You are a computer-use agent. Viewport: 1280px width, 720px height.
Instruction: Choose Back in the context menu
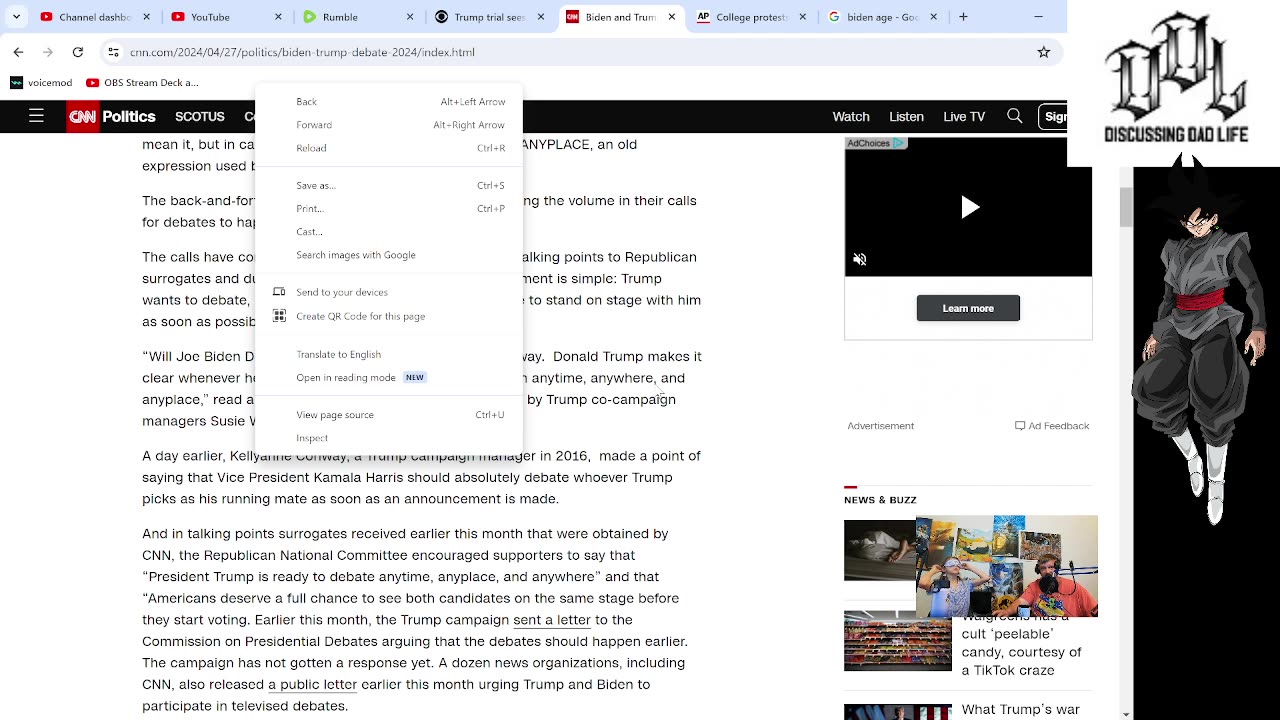tap(389, 102)
